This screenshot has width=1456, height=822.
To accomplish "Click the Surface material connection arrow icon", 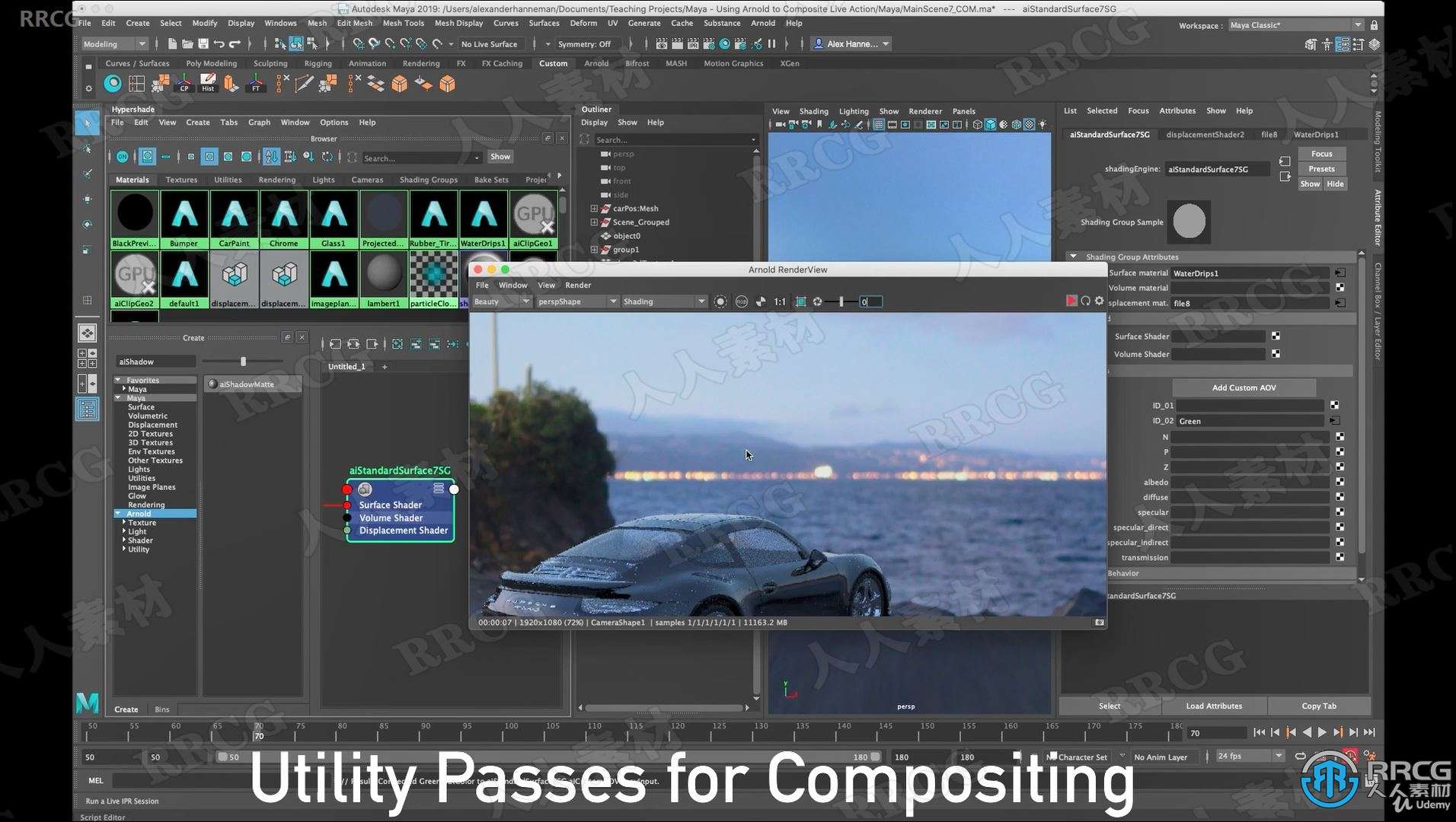I will pyautogui.click(x=1340, y=272).
